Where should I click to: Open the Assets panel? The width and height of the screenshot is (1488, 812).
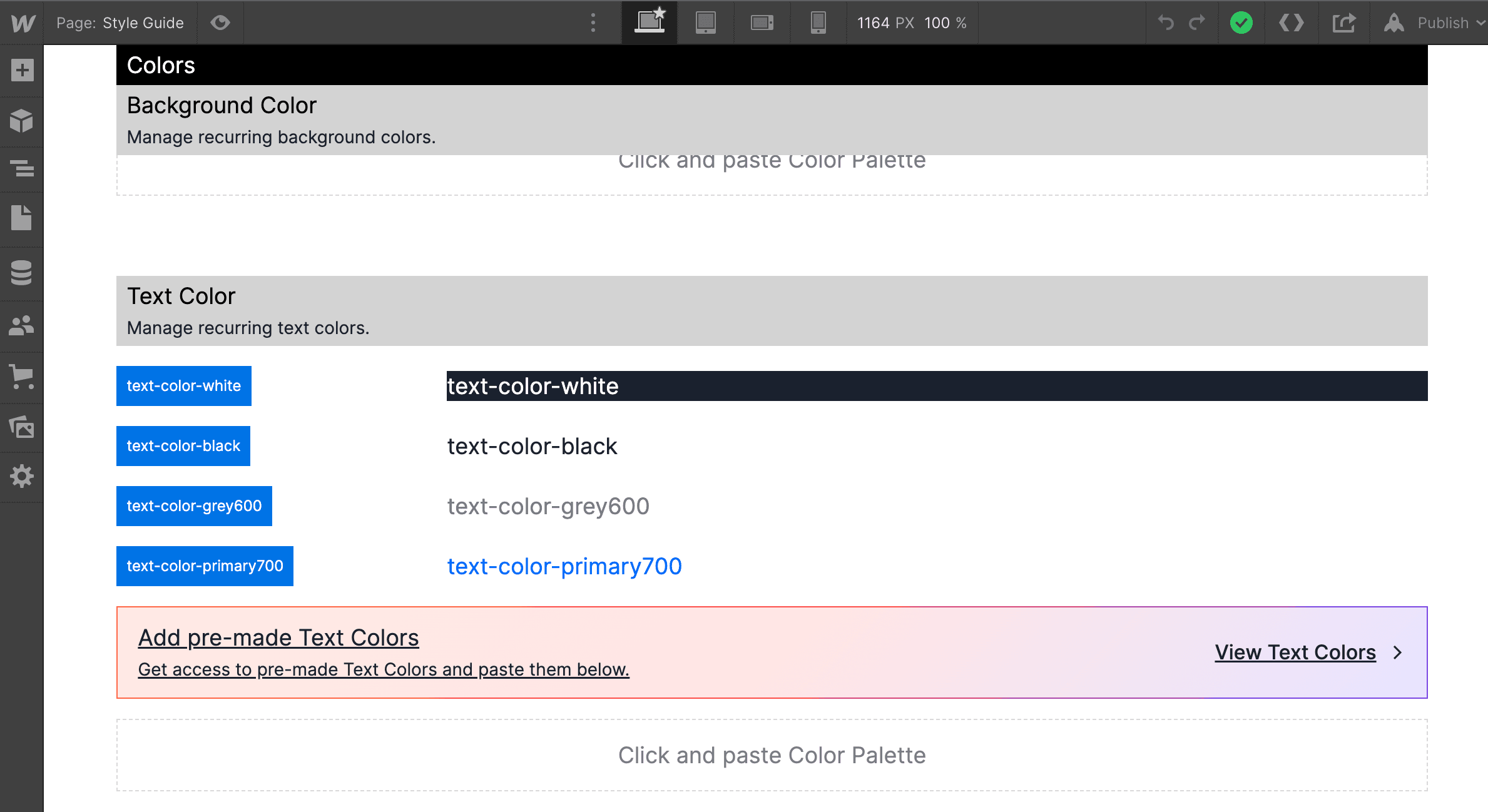(x=23, y=427)
